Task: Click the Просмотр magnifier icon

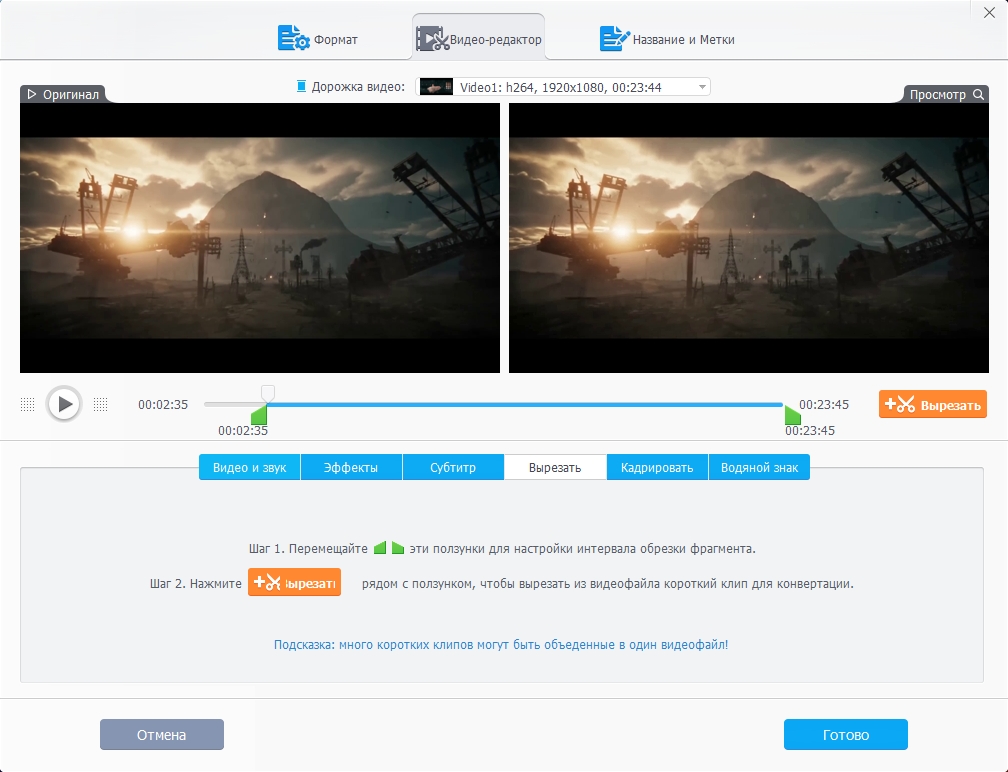Action: click(x=978, y=94)
